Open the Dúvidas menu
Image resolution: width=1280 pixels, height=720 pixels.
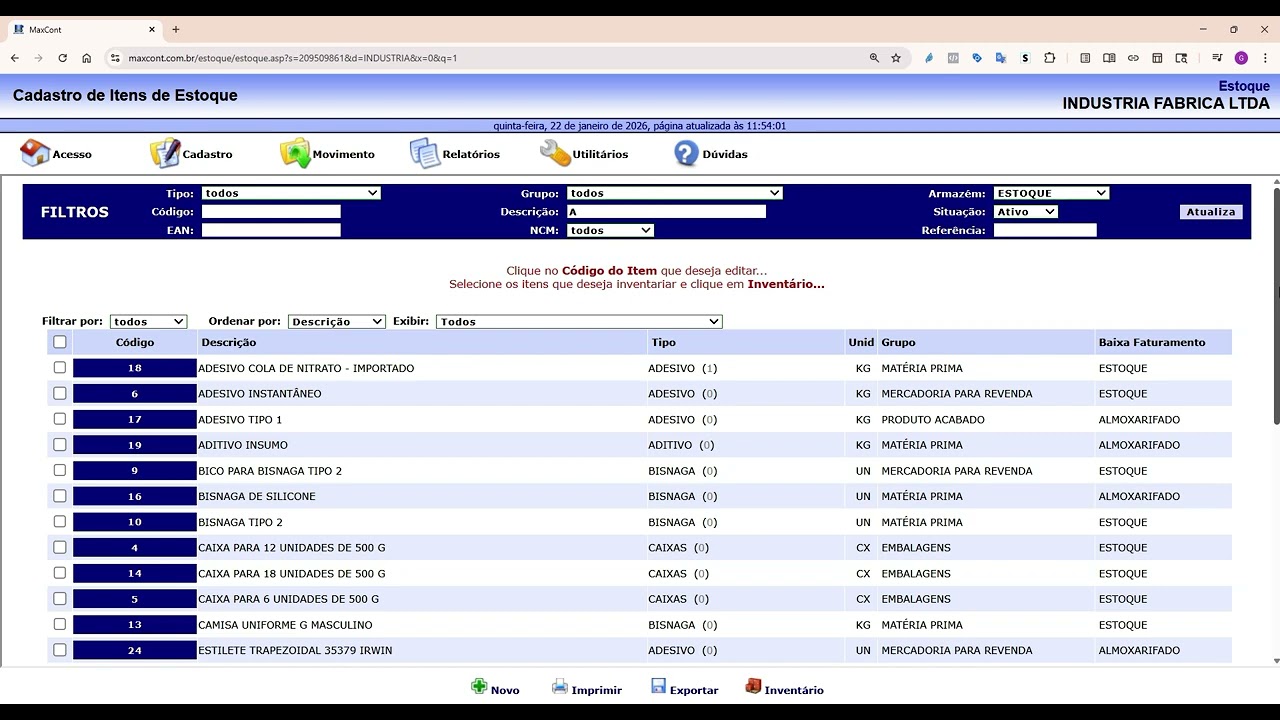tap(725, 154)
